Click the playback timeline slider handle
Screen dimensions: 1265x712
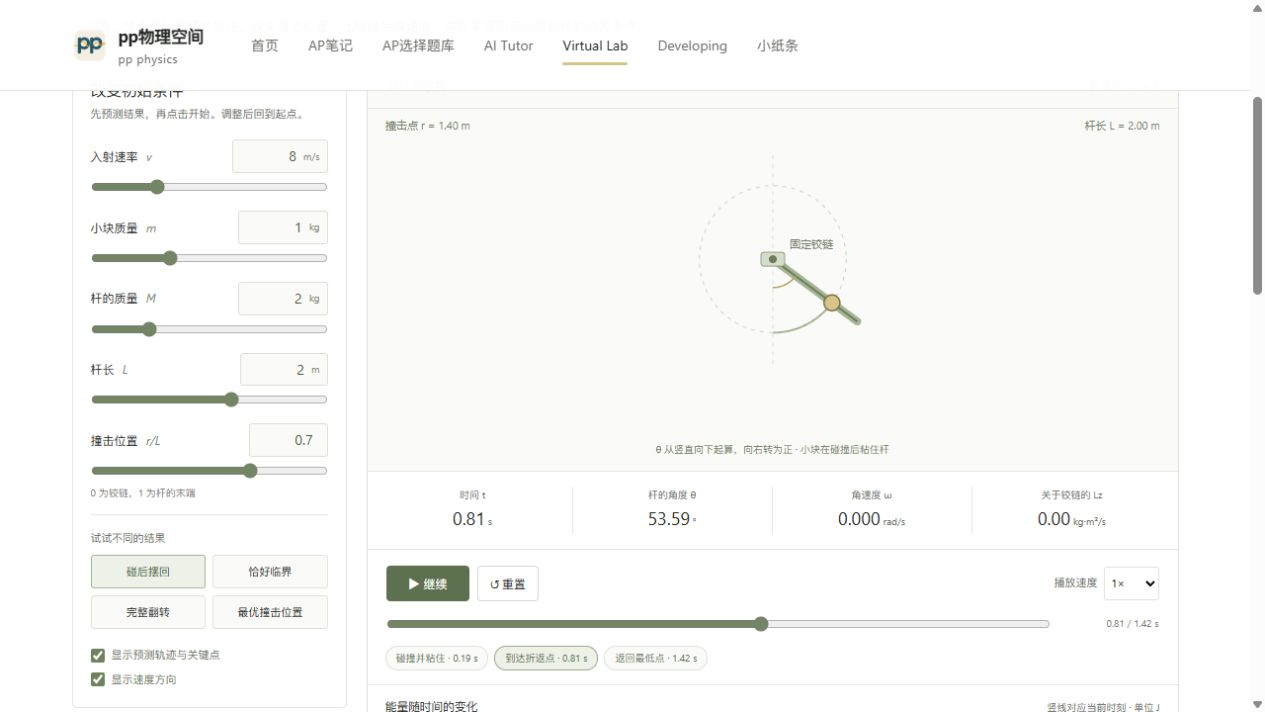click(761, 624)
